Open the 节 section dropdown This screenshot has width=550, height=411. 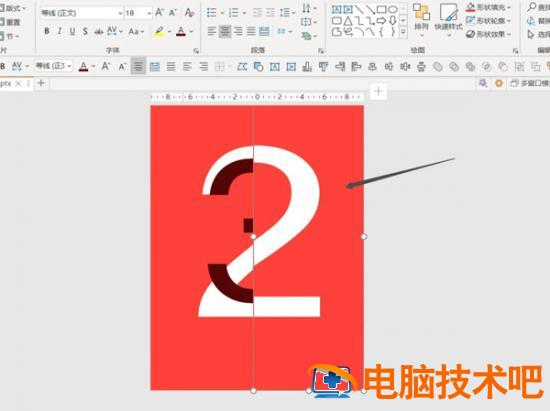pyautogui.click(x=10, y=36)
